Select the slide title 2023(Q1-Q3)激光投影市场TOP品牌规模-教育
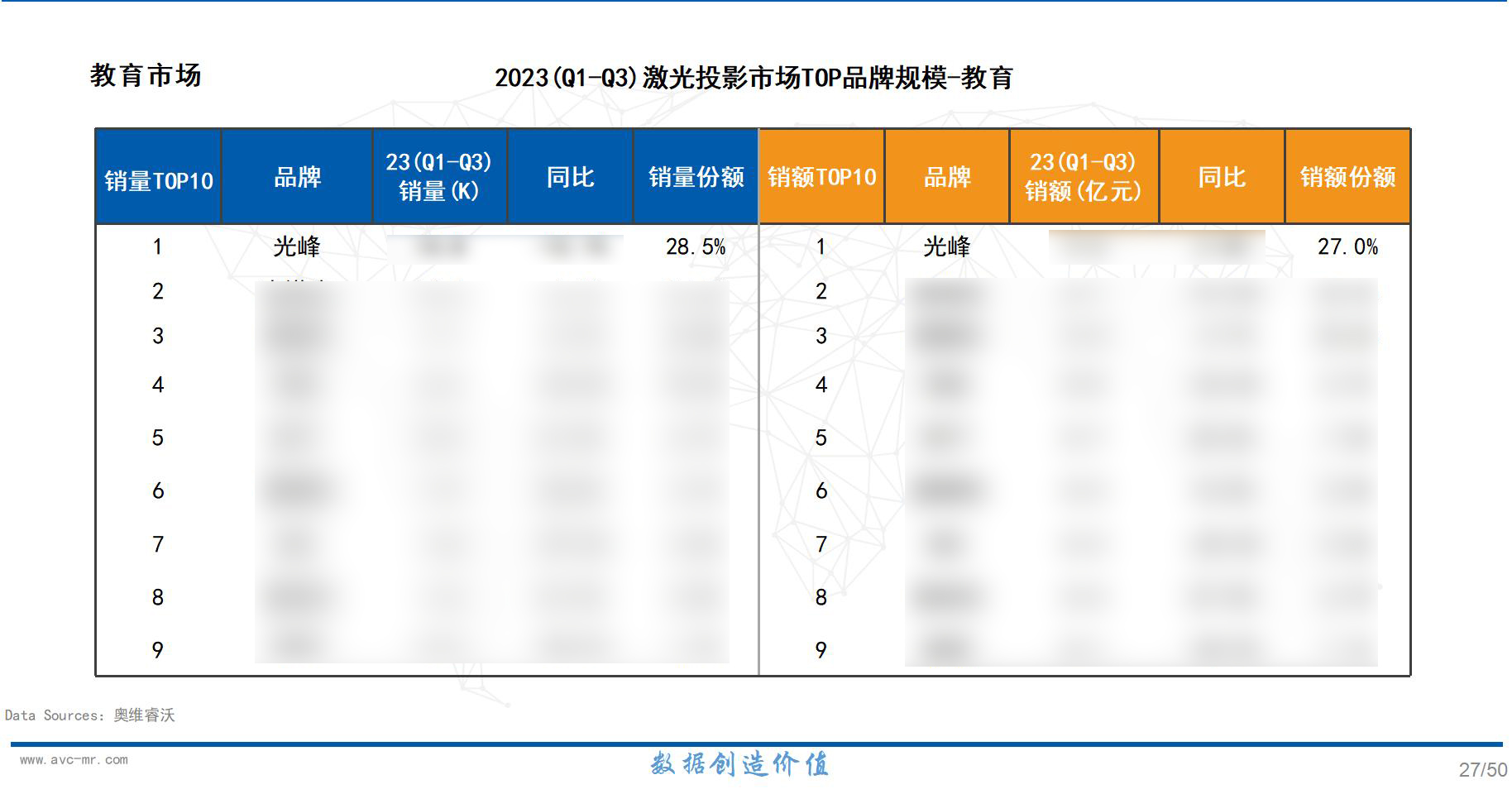 coord(755,79)
